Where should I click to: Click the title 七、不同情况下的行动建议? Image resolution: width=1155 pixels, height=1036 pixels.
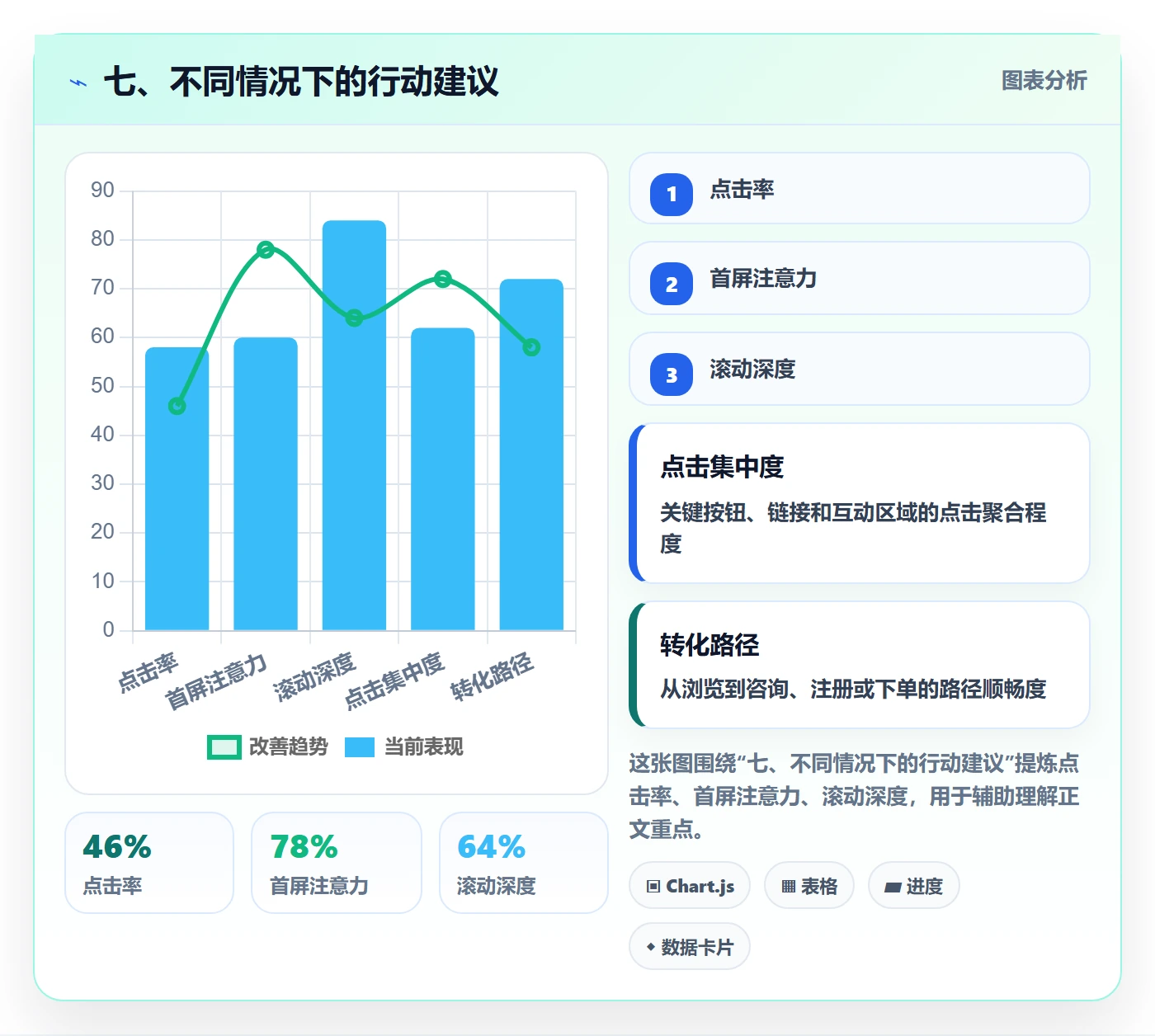pyautogui.click(x=302, y=82)
